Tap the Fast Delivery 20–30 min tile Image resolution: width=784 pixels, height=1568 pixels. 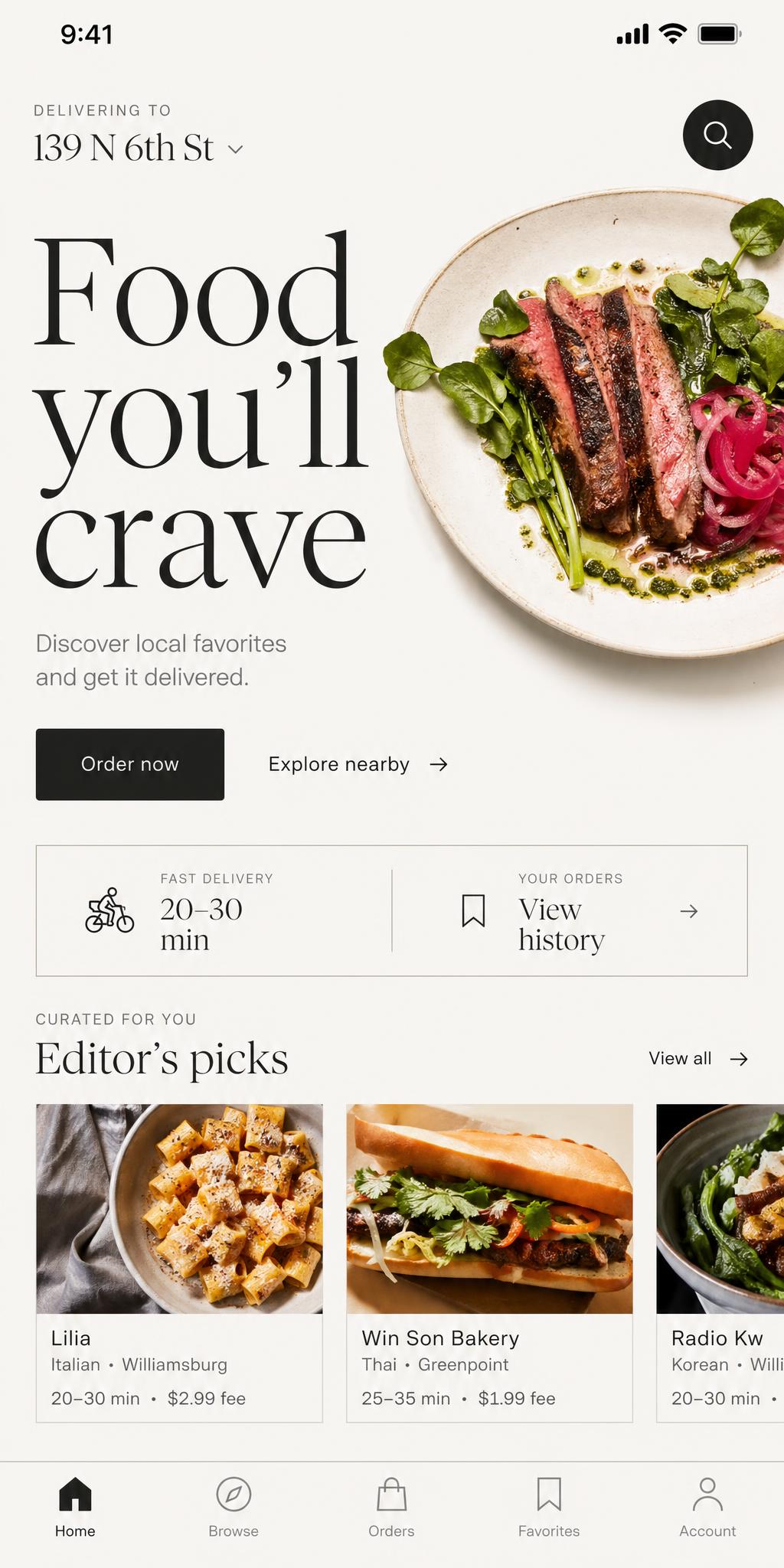pos(214,910)
